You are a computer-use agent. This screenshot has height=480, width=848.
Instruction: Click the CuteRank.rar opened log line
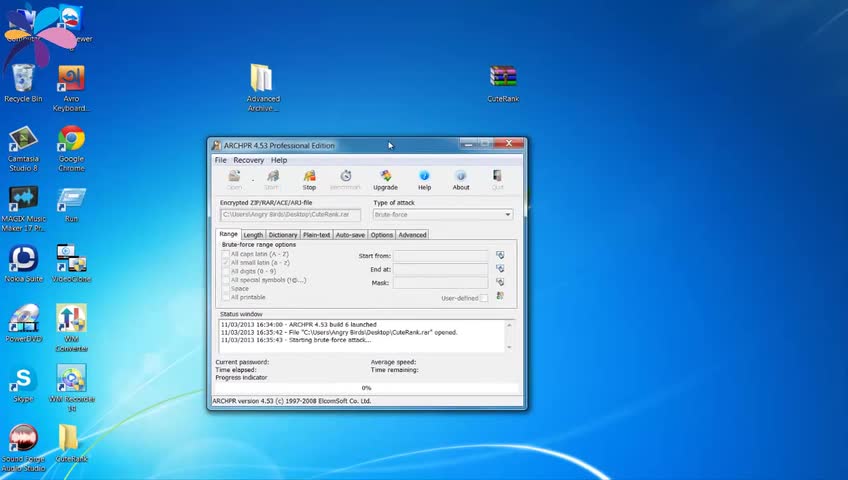tap(339, 332)
